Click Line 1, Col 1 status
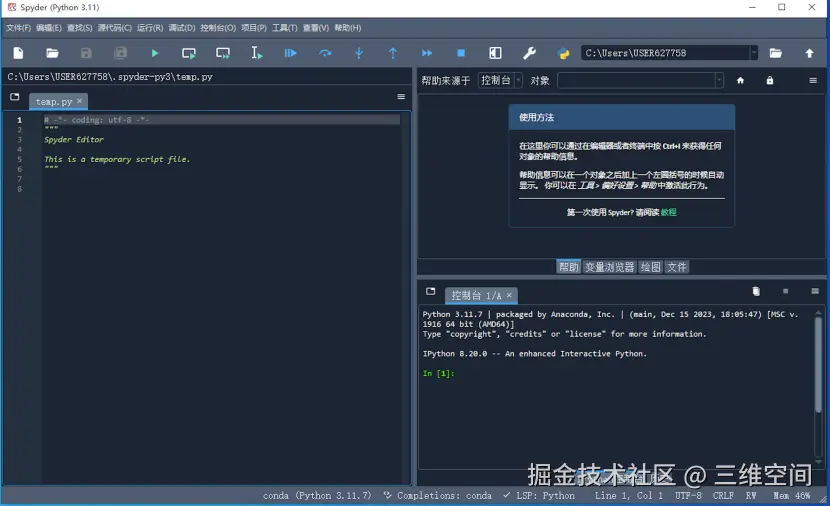Viewport: 830px width, 506px height. [x=628, y=495]
